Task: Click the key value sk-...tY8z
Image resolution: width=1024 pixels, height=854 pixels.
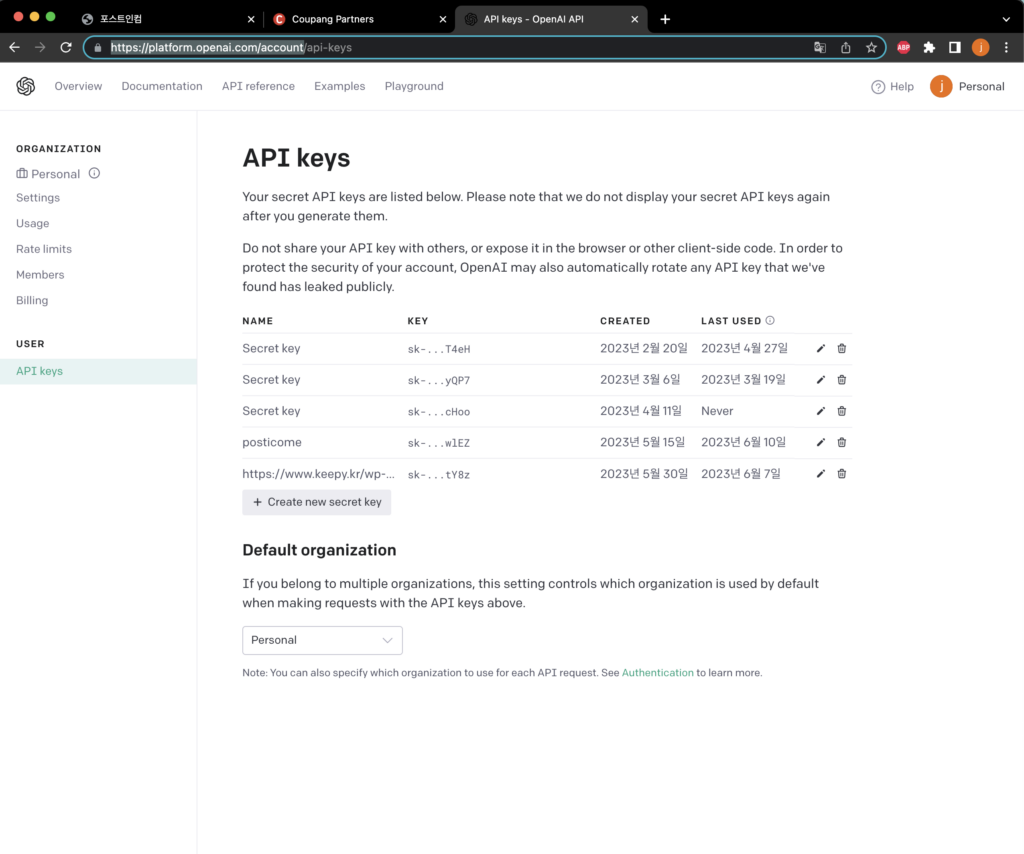Action: [439, 475]
